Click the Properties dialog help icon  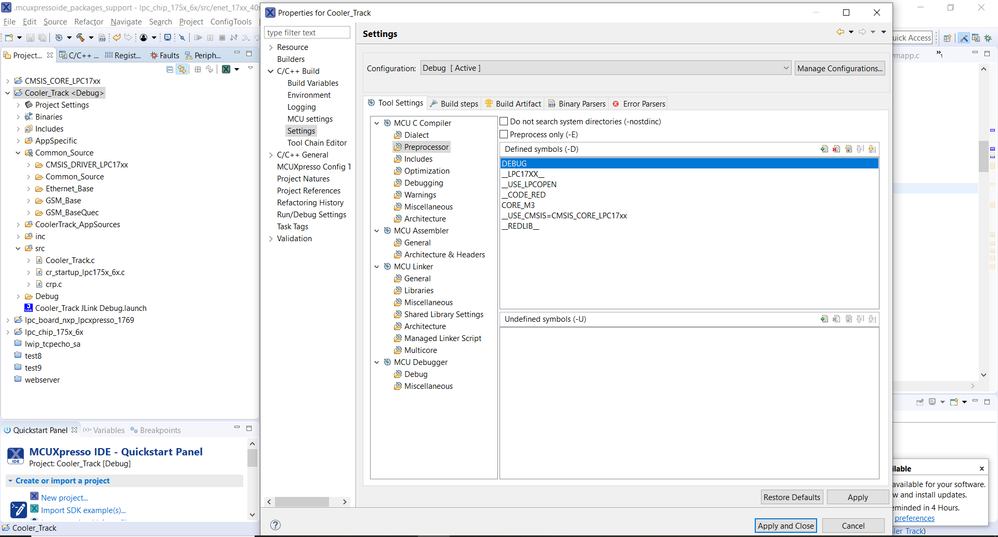(275, 525)
